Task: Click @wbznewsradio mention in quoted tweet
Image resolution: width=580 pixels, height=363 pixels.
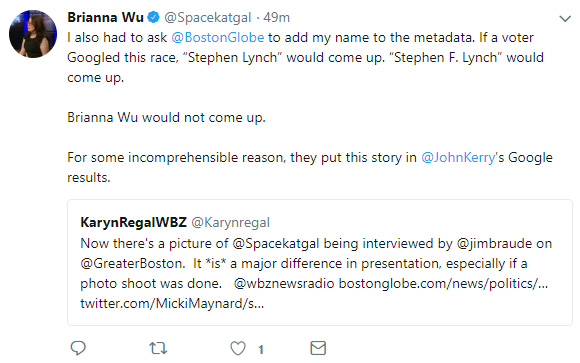Action: tap(284, 283)
